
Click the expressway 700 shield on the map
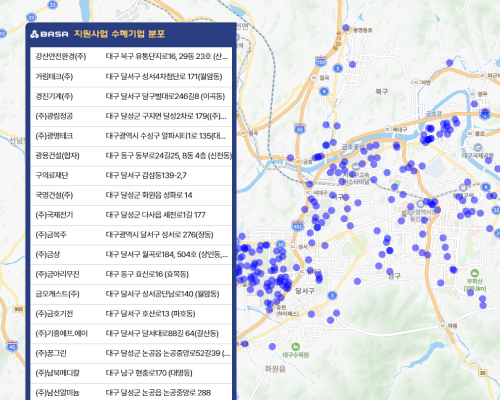pyautogui.click(x=321, y=62)
